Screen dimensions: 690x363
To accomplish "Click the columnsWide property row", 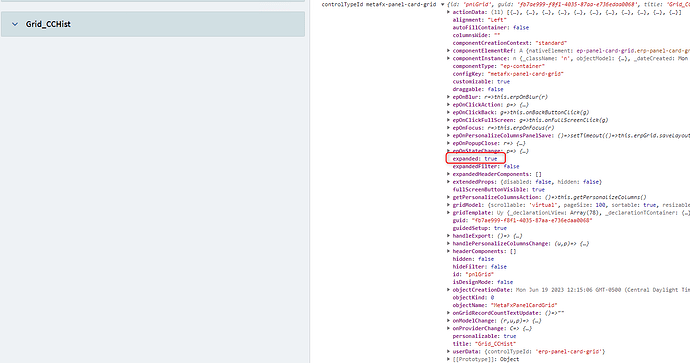I will coord(477,35).
